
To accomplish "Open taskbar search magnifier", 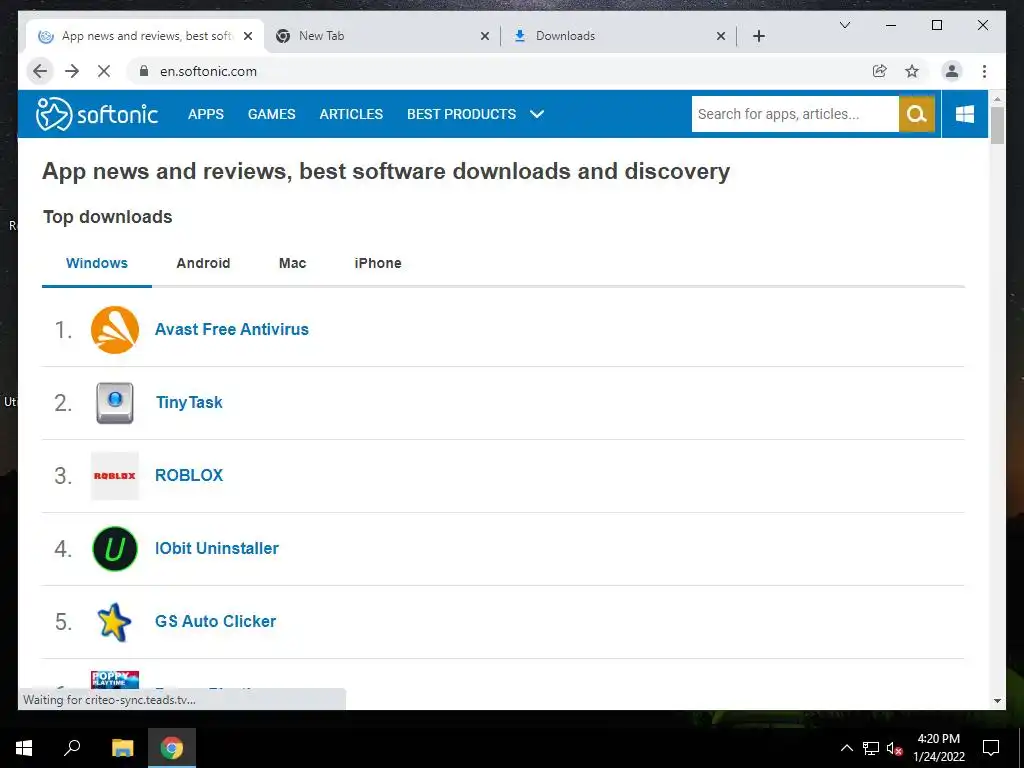I will [72, 748].
